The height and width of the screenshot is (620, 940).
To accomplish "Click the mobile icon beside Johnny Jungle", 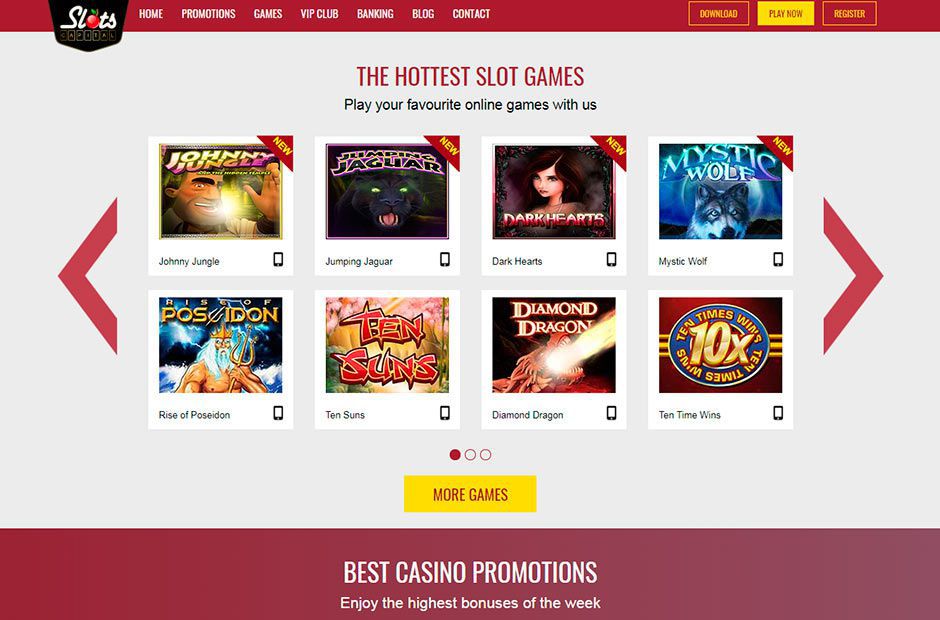I will tap(278, 259).
